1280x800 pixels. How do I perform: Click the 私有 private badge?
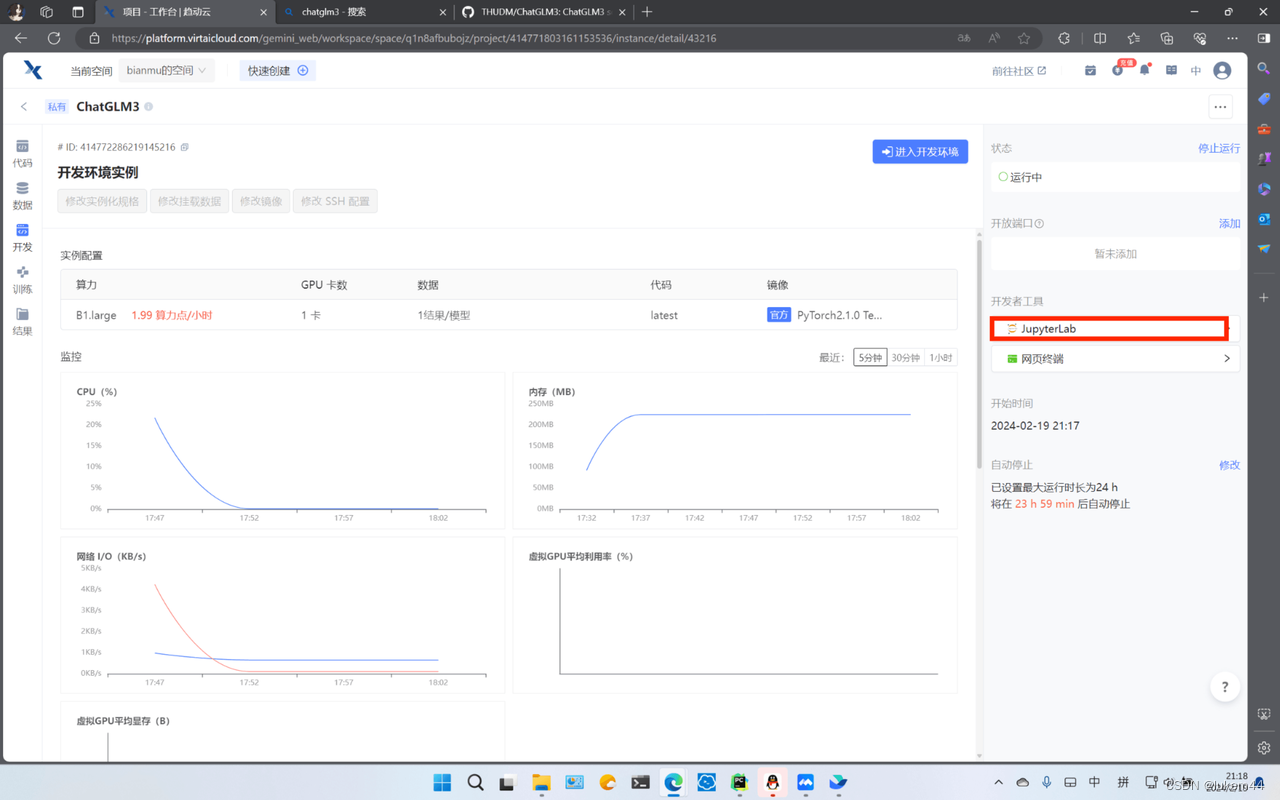coord(57,107)
